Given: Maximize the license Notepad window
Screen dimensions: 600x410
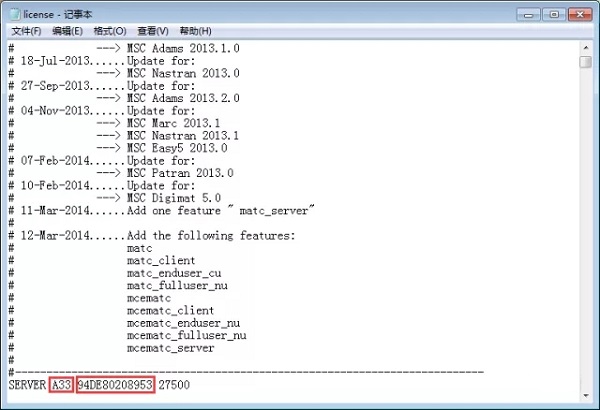Looking at the screenshot, I should point(554,15).
